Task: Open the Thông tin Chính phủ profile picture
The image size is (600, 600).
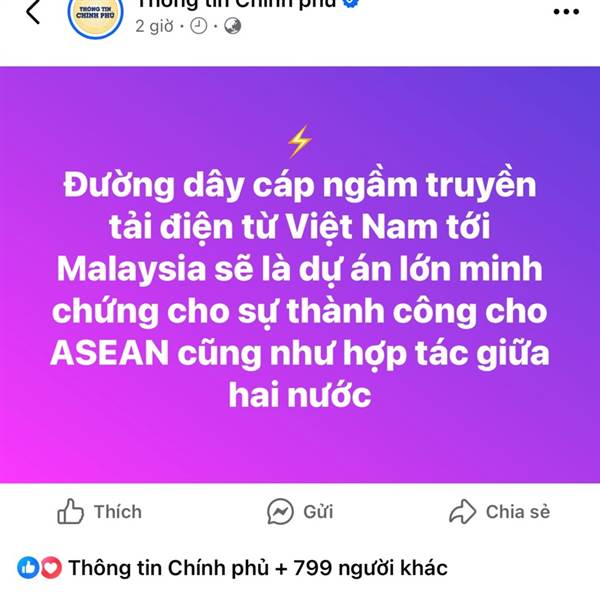Action: point(95,16)
